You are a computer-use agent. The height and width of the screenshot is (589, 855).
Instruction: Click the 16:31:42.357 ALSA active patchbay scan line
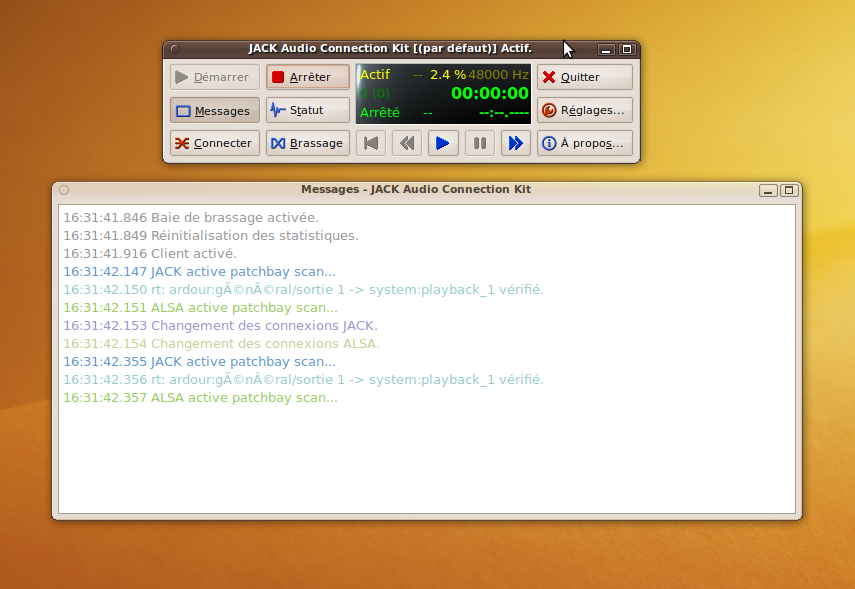pyautogui.click(x=201, y=398)
